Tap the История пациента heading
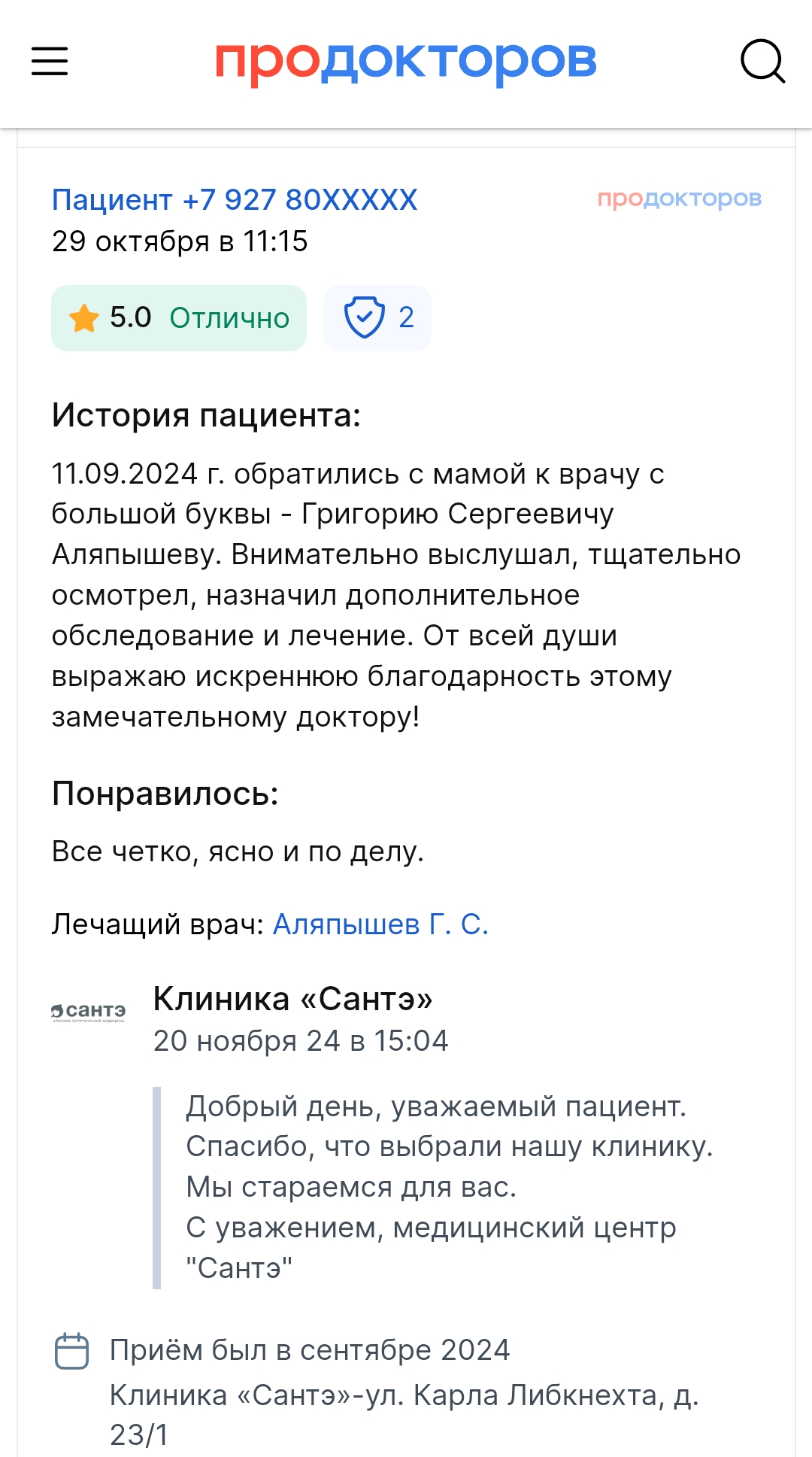This screenshot has height=1457, width=812. (207, 415)
